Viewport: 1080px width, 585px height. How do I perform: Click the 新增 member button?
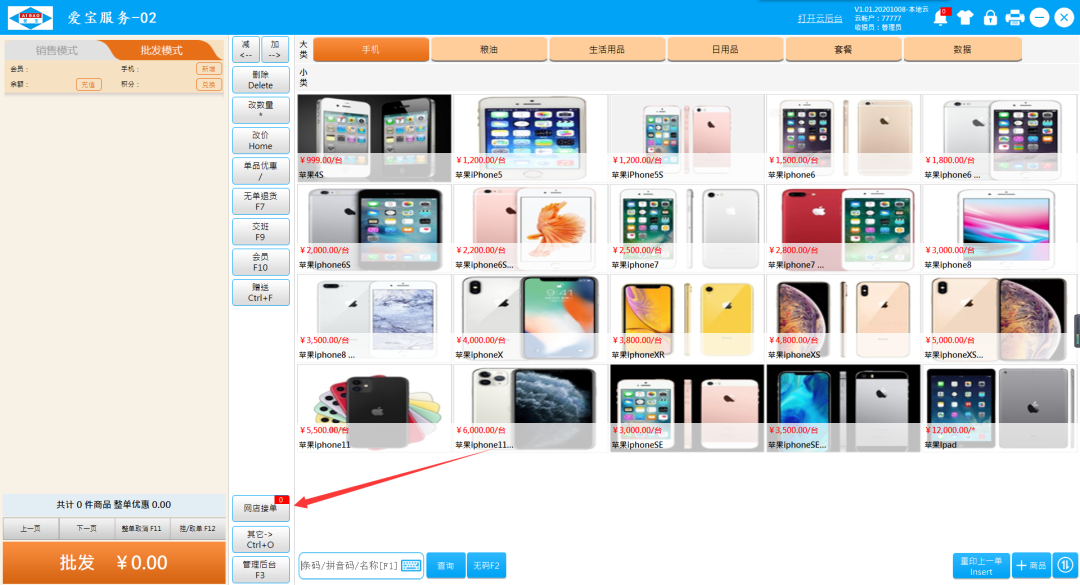(209, 69)
